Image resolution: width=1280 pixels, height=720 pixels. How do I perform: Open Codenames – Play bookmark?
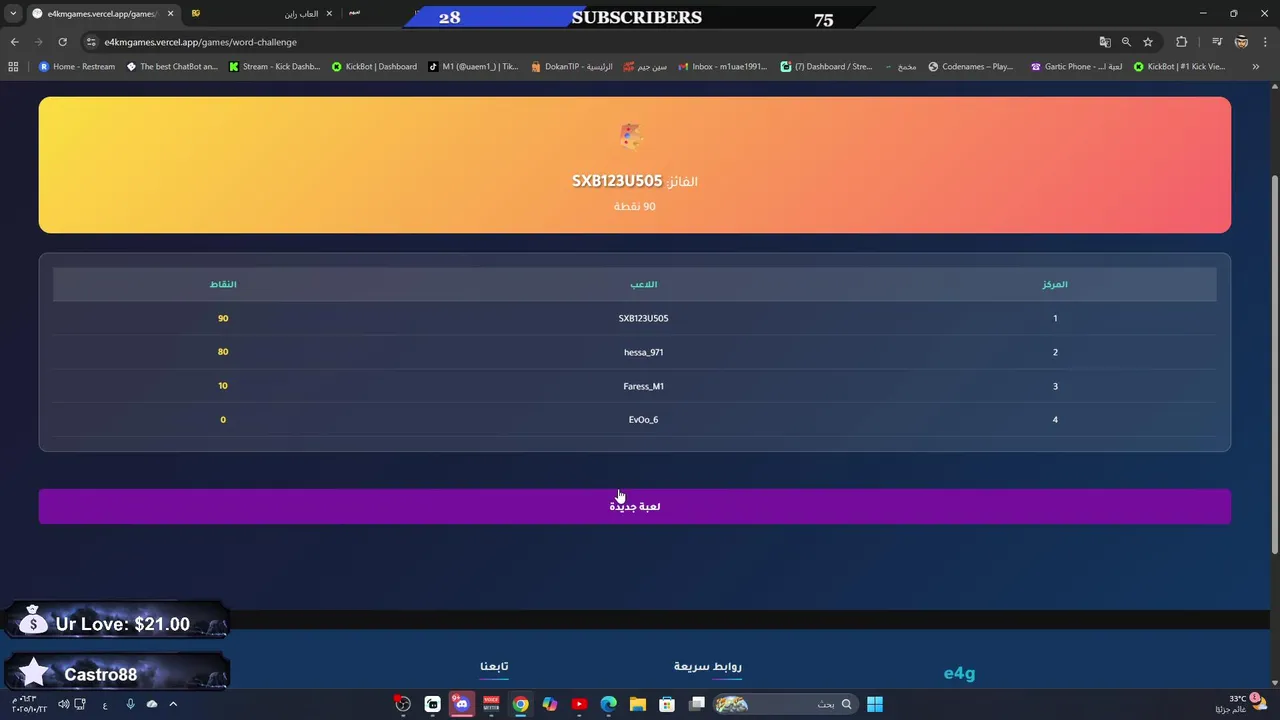971,67
